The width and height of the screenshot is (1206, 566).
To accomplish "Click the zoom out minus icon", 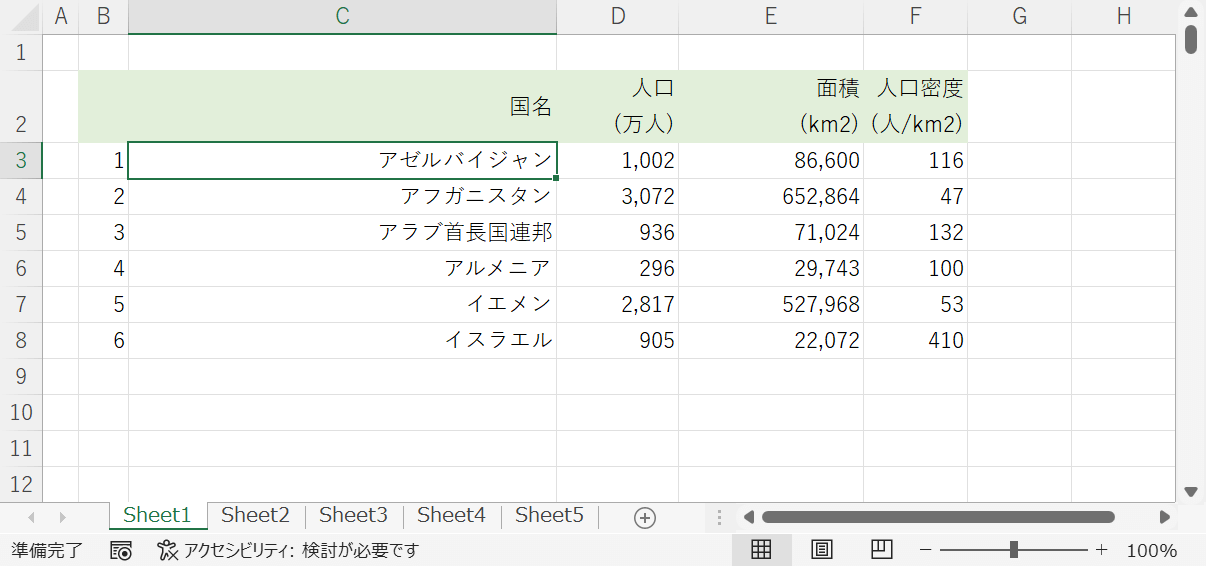I will coord(926,550).
